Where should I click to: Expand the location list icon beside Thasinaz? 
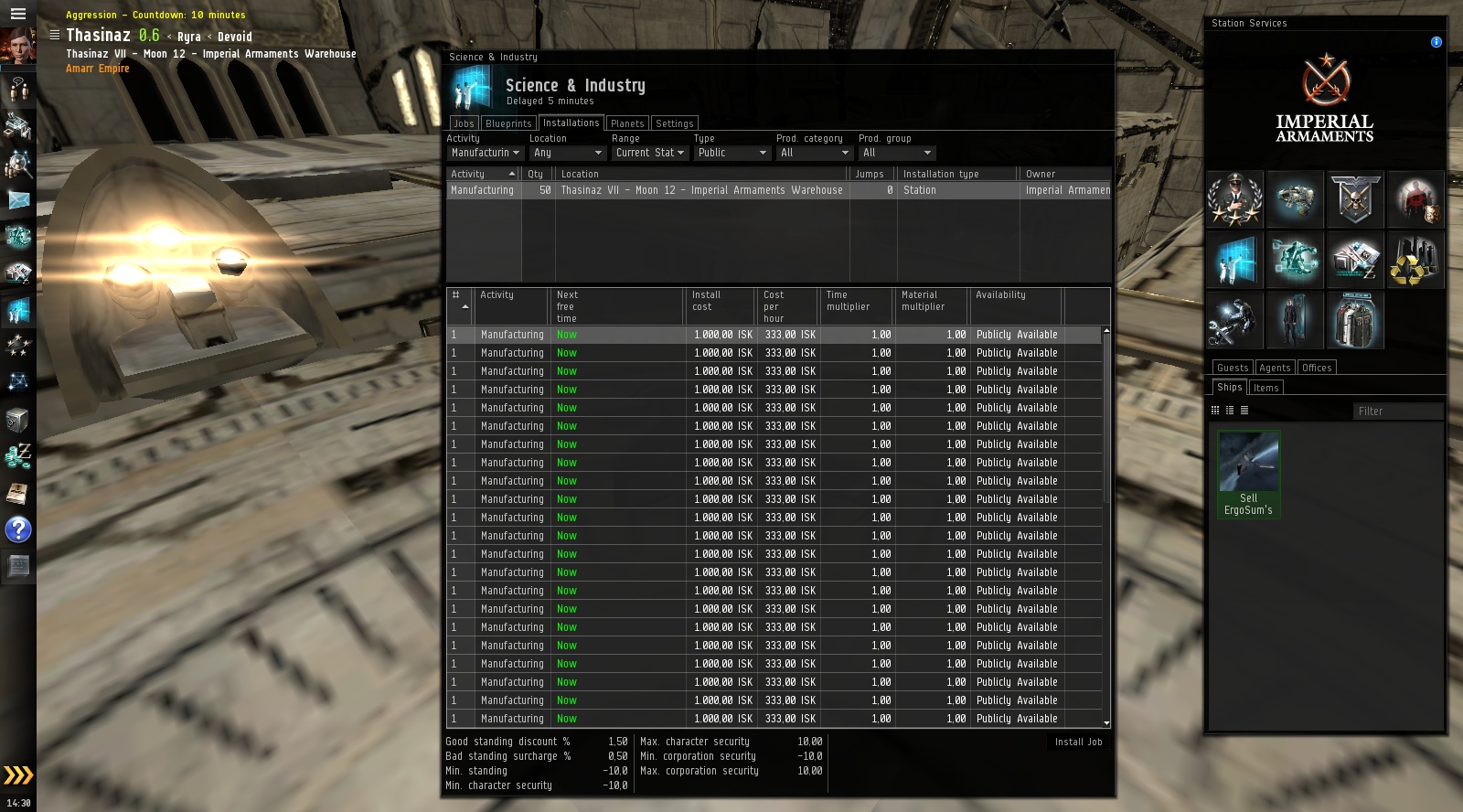(x=55, y=36)
